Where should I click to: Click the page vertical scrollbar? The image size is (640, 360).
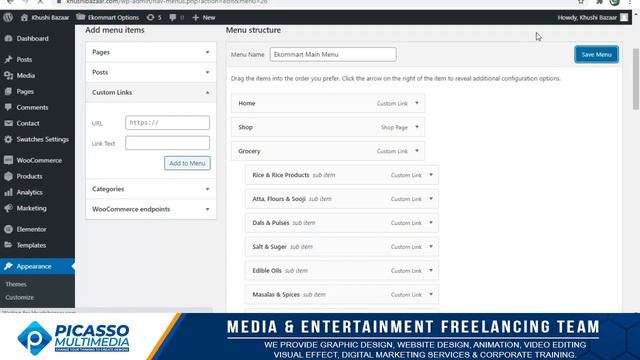tap(636, 79)
